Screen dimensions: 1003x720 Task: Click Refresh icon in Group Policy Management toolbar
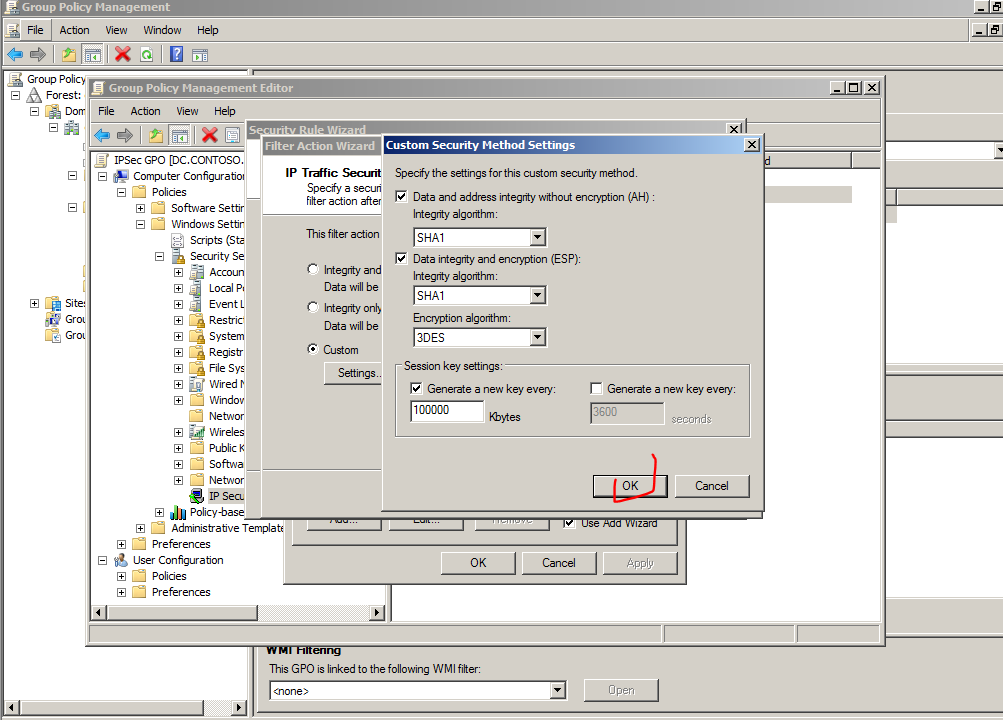[x=146, y=55]
